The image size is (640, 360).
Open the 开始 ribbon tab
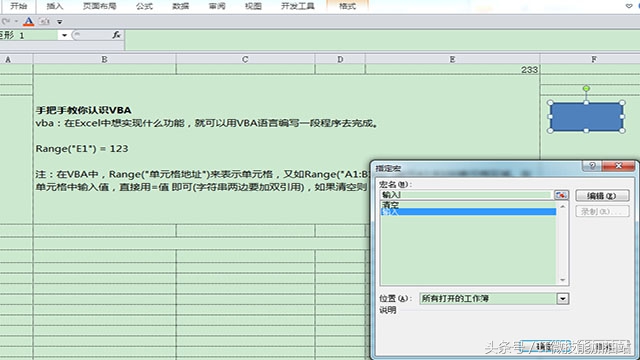point(18,6)
